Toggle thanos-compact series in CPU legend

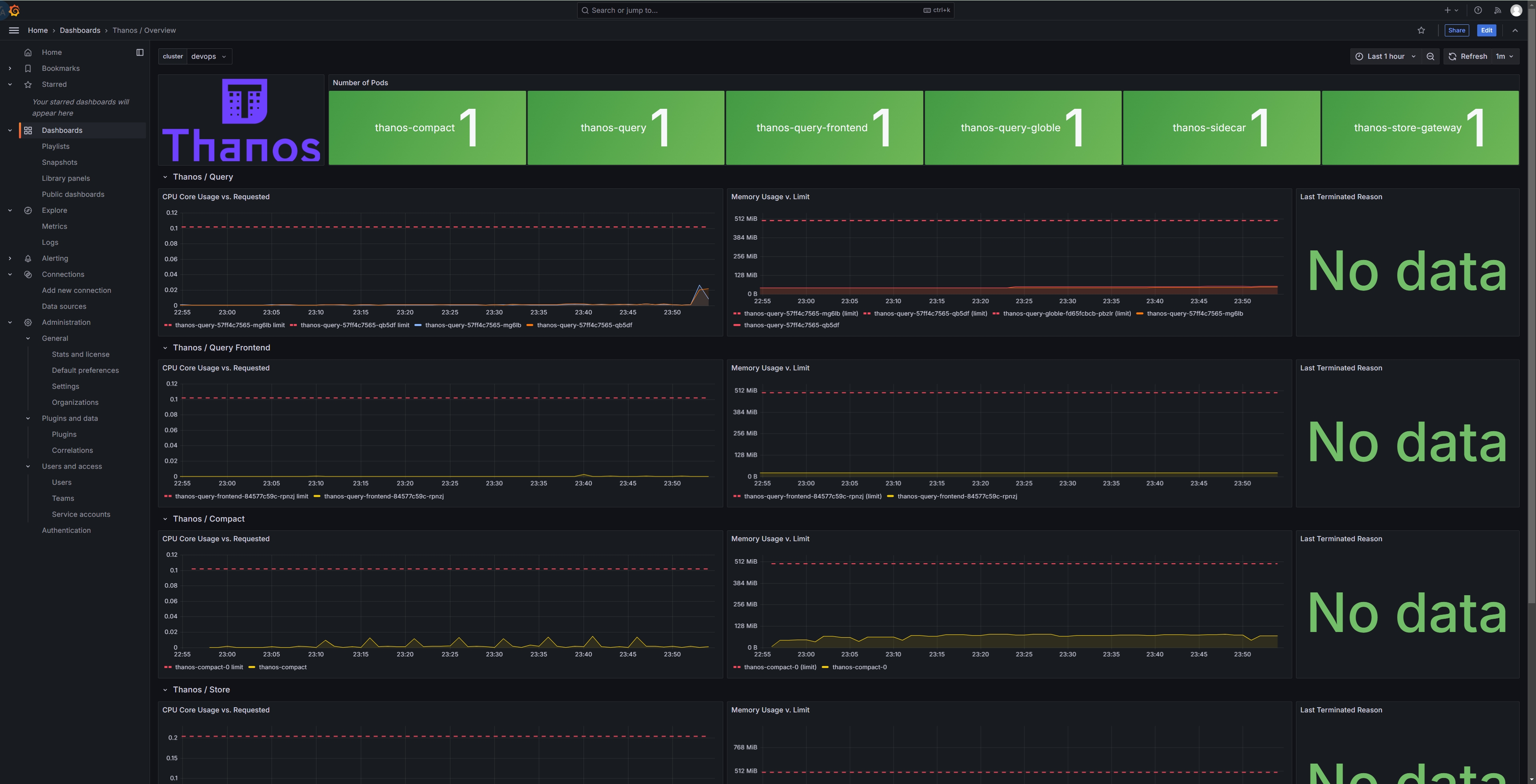pyautogui.click(x=282, y=667)
